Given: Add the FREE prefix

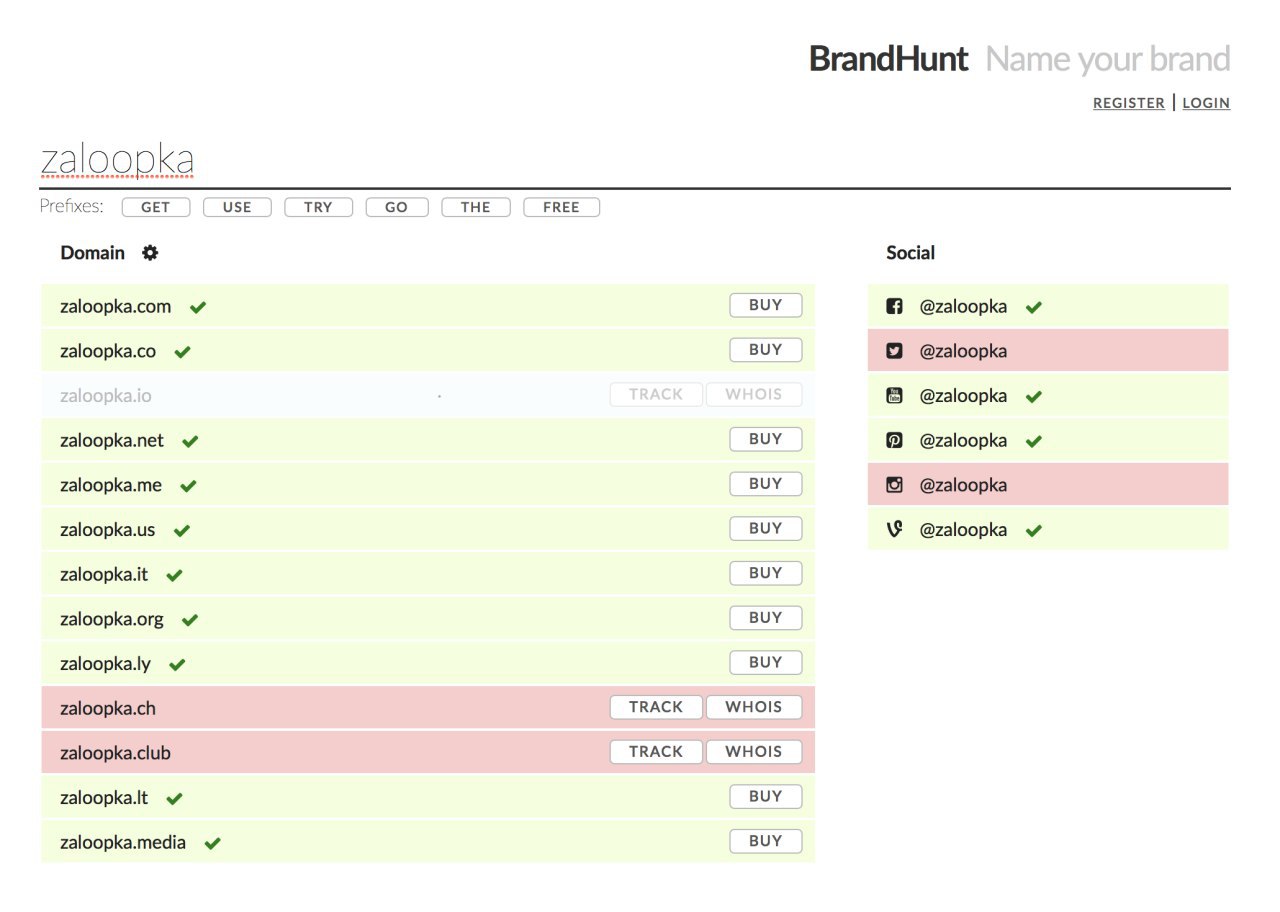Looking at the screenshot, I should click(x=561, y=207).
